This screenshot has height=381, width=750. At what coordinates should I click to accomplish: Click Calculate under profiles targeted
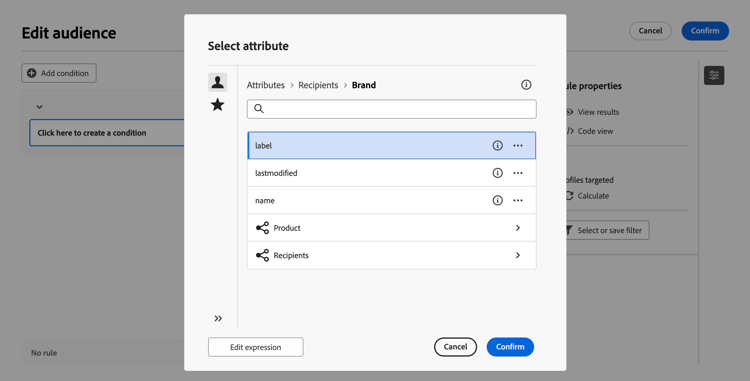tap(593, 196)
